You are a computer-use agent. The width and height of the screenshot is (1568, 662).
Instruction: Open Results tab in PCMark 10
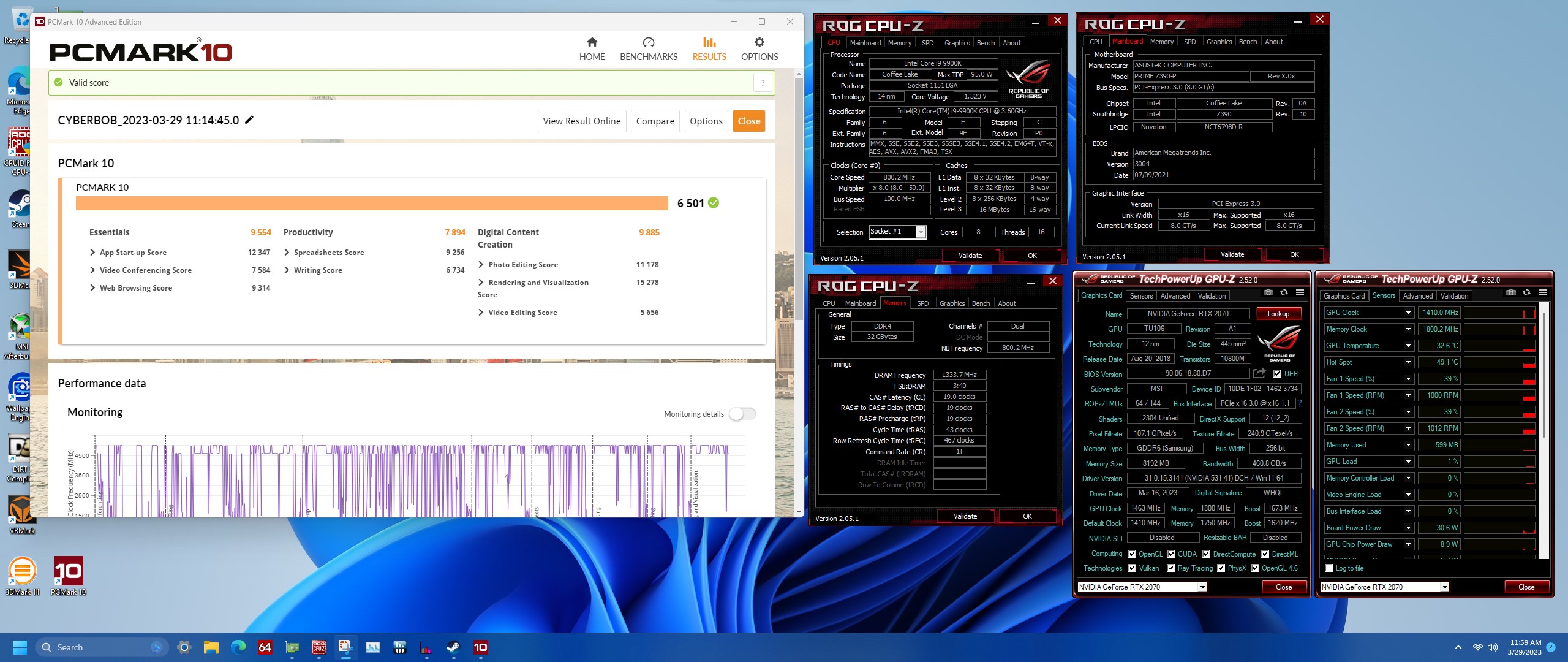pos(709,49)
